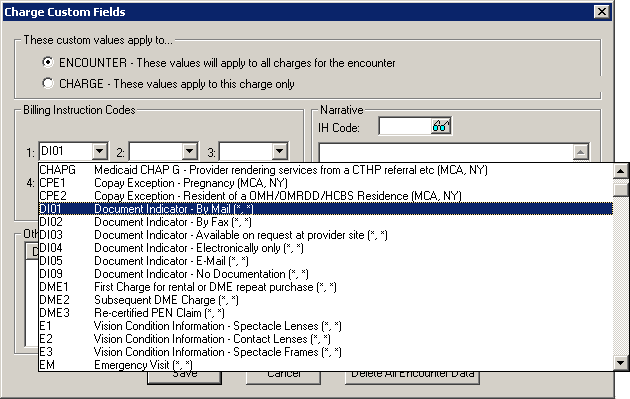Image resolution: width=630 pixels, height=399 pixels.
Task: Click scroll thumb of code list
Action: [x=620, y=189]
